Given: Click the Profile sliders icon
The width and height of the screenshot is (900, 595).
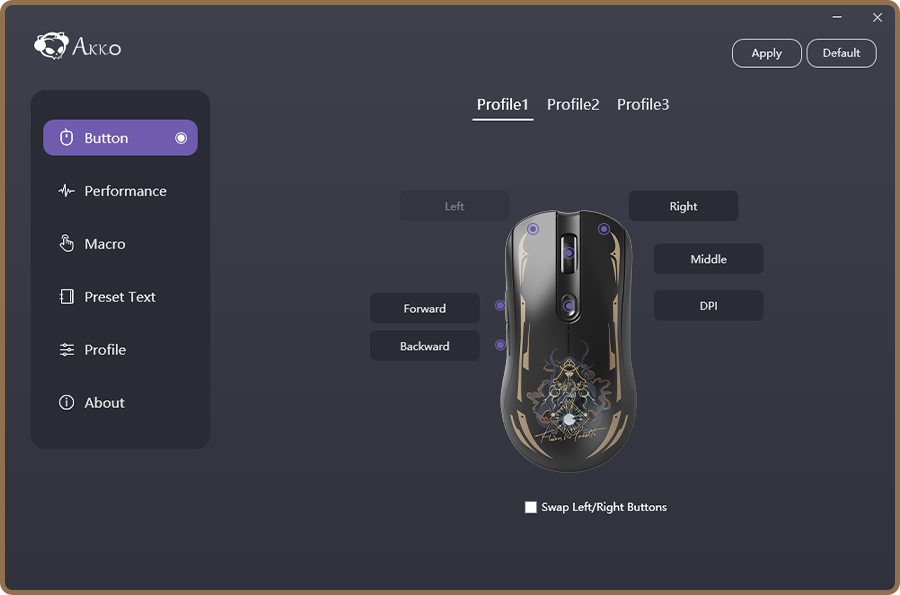Looking at the screenshot, I should [x=67, y=349].
